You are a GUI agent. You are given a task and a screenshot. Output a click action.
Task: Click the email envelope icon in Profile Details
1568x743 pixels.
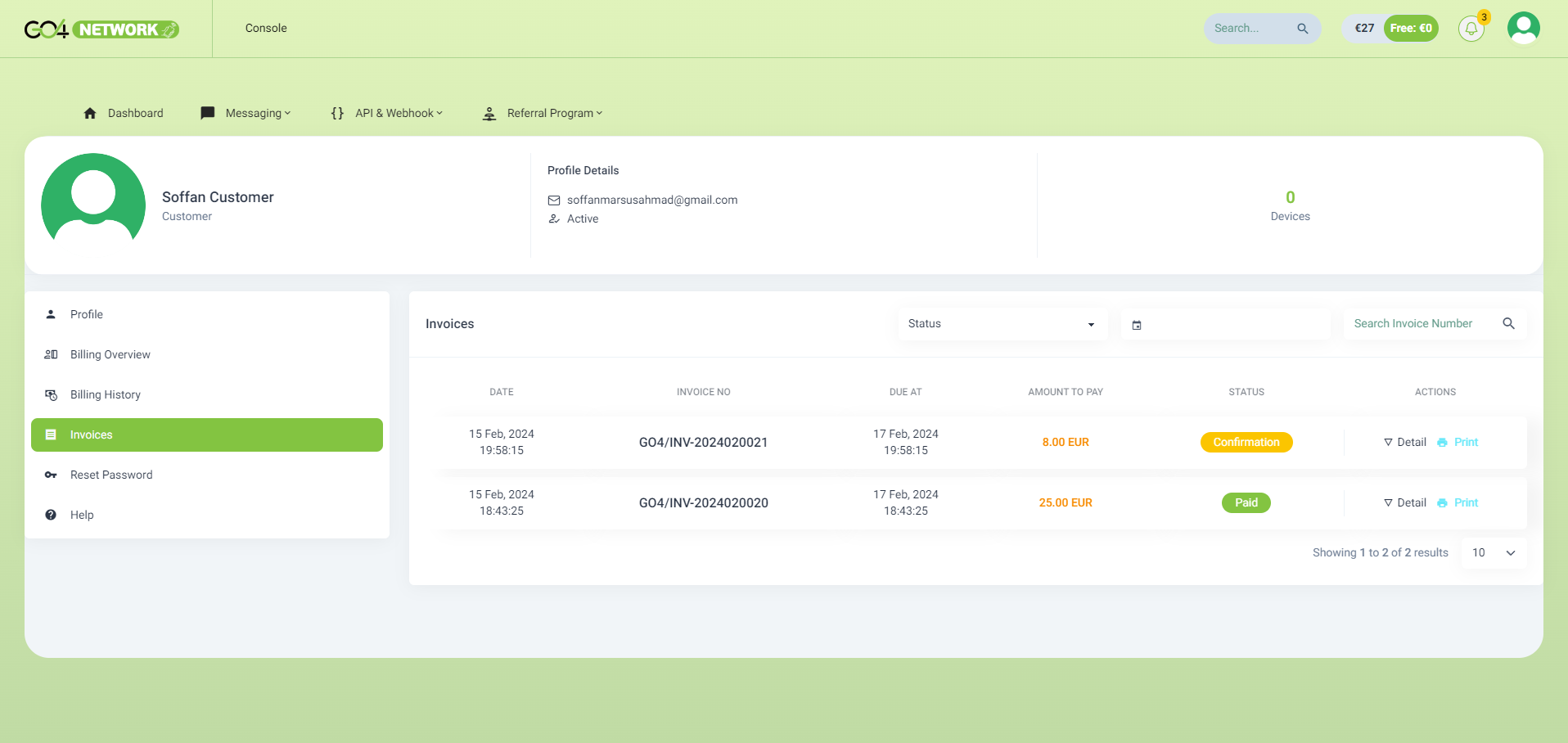point(554,200)
